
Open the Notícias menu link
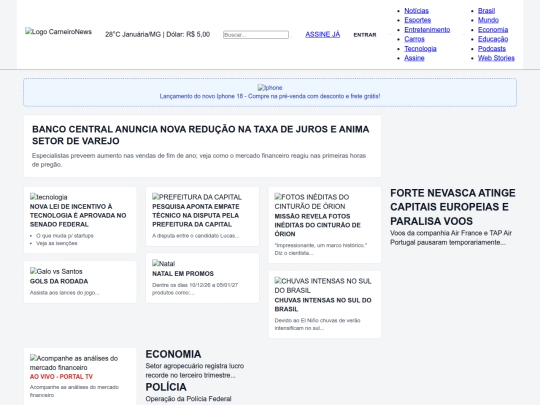point(416,11)
